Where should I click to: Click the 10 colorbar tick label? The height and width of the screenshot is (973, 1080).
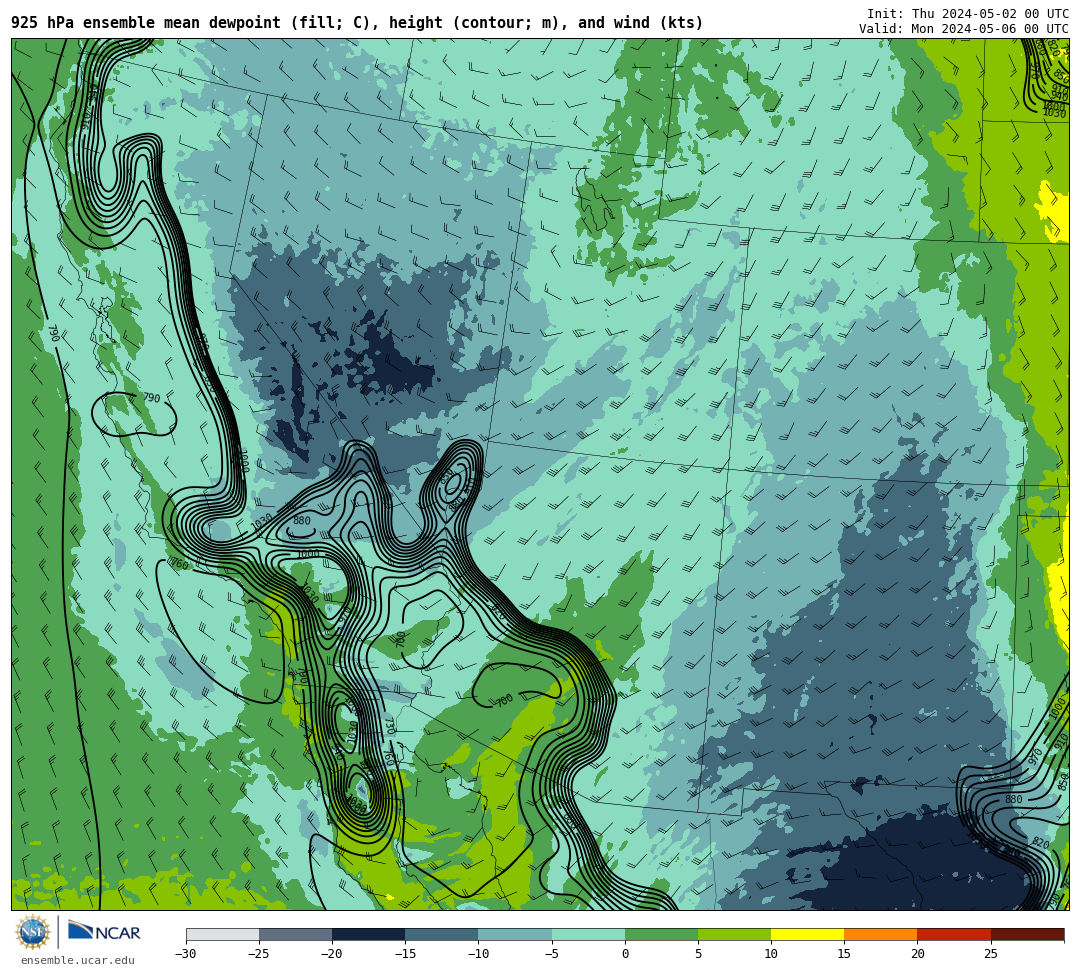(771, 954)
